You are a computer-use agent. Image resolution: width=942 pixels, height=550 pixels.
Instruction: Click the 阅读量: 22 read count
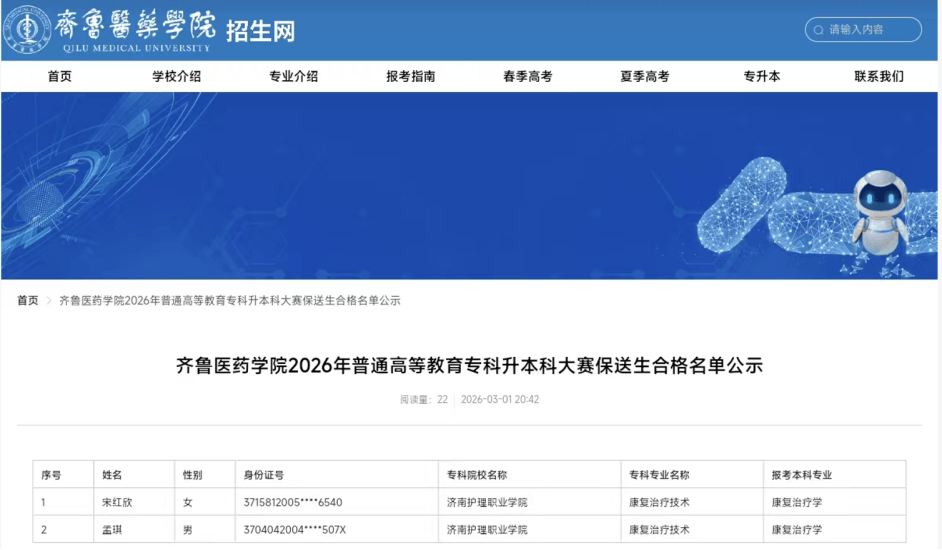[424, 400]
